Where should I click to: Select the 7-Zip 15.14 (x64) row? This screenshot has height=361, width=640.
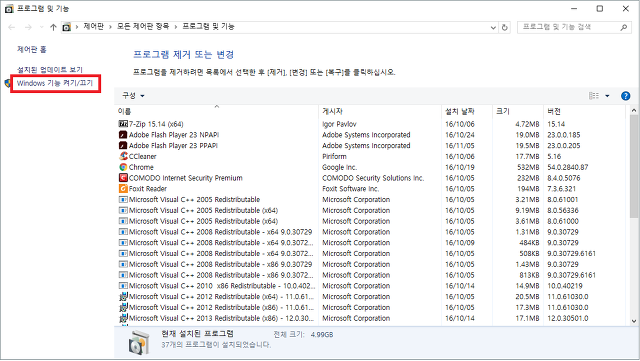click(369, 124)
